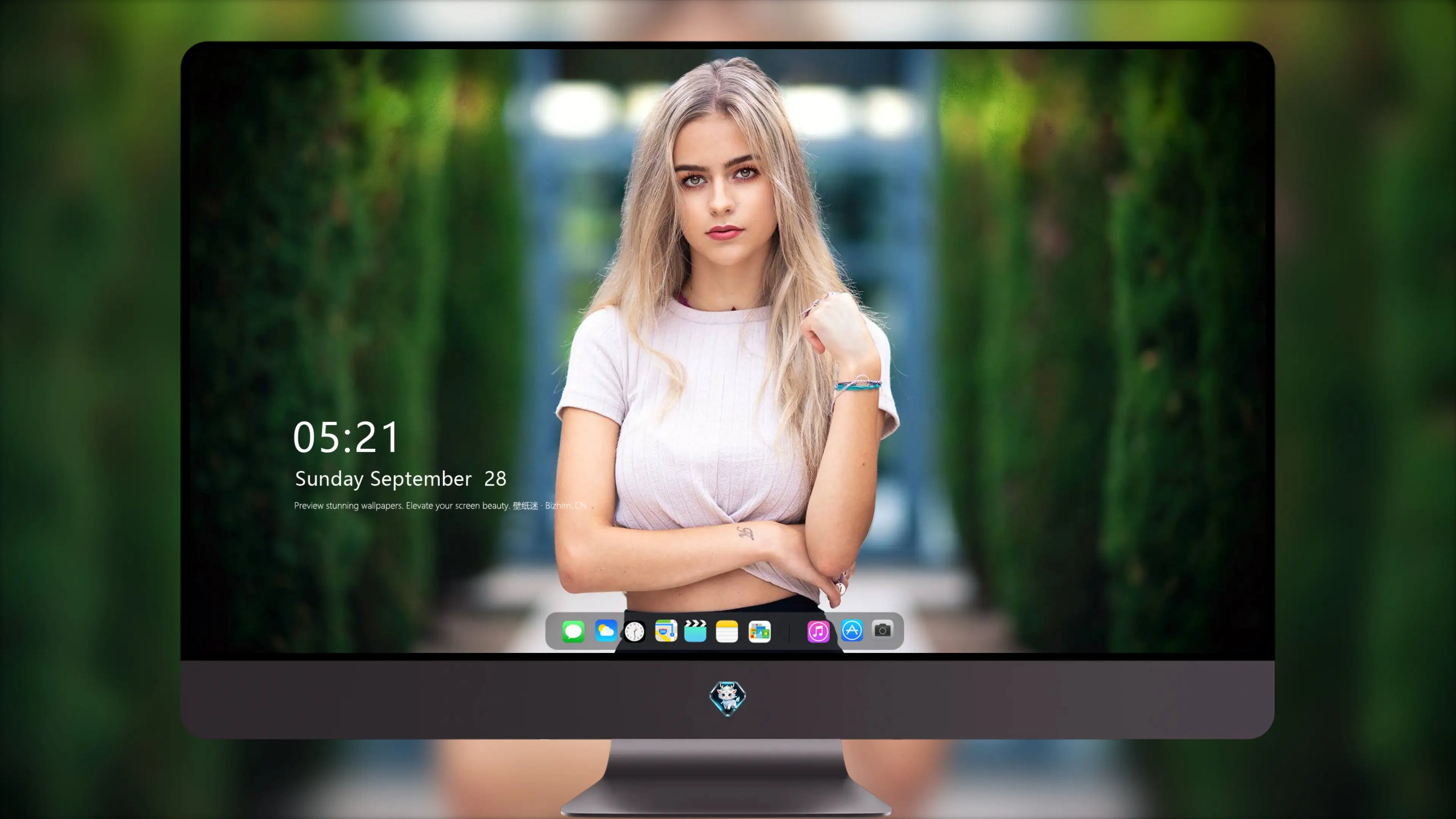Launch the Maps app from the dock
Image resolution: width=1456 pixels, height=819 pixels.
click(x=666, y=631)
